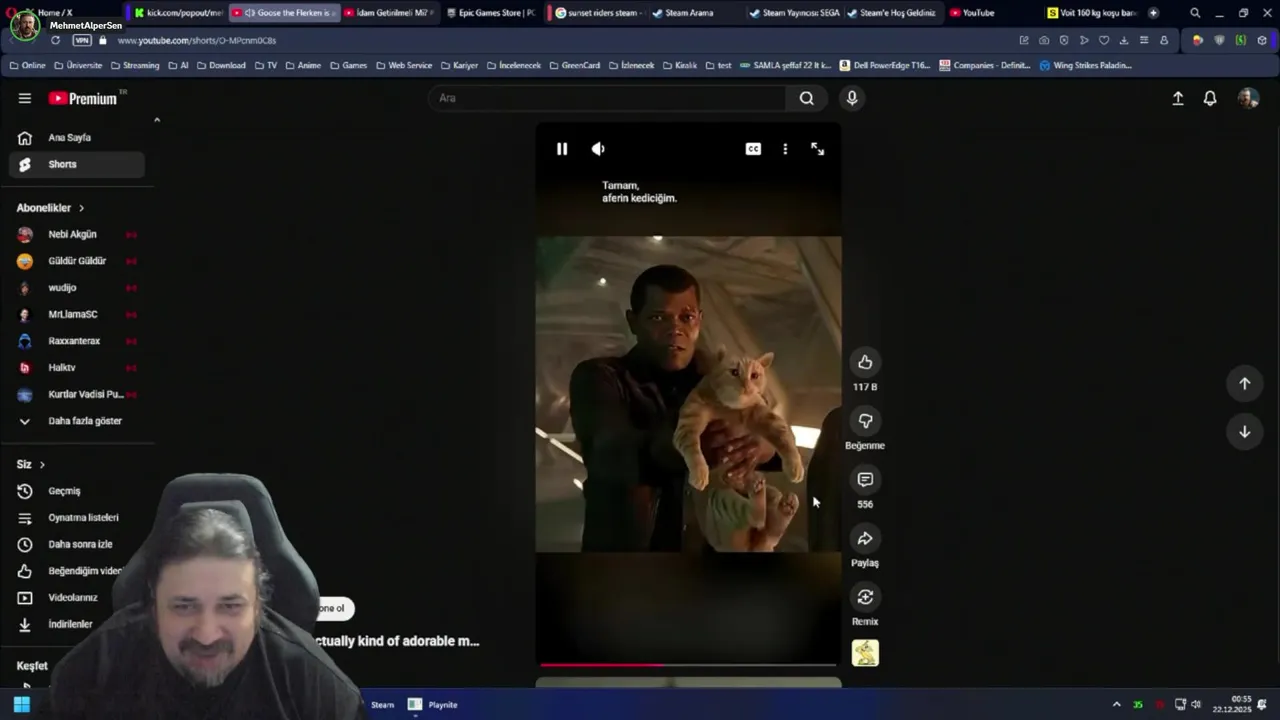Switch to the Epic Games Store tab

490,13
